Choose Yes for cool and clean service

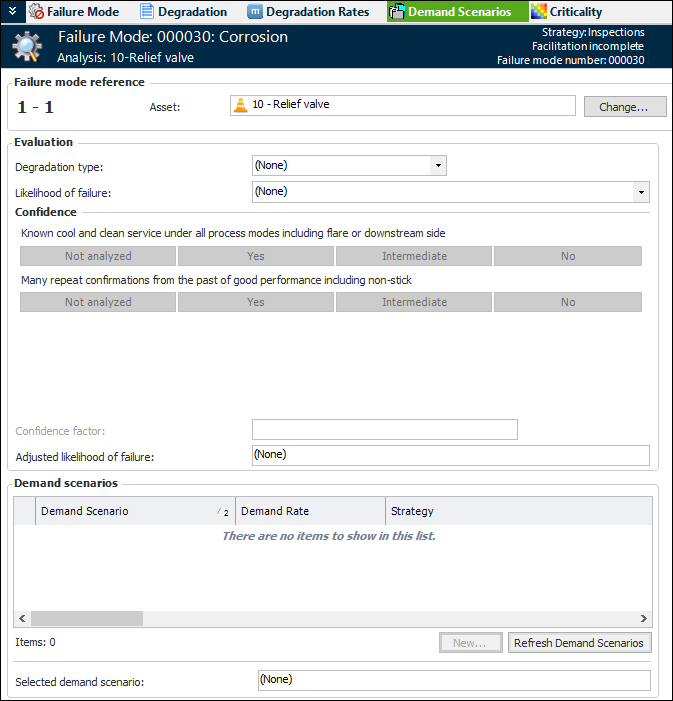coord(256,256)
